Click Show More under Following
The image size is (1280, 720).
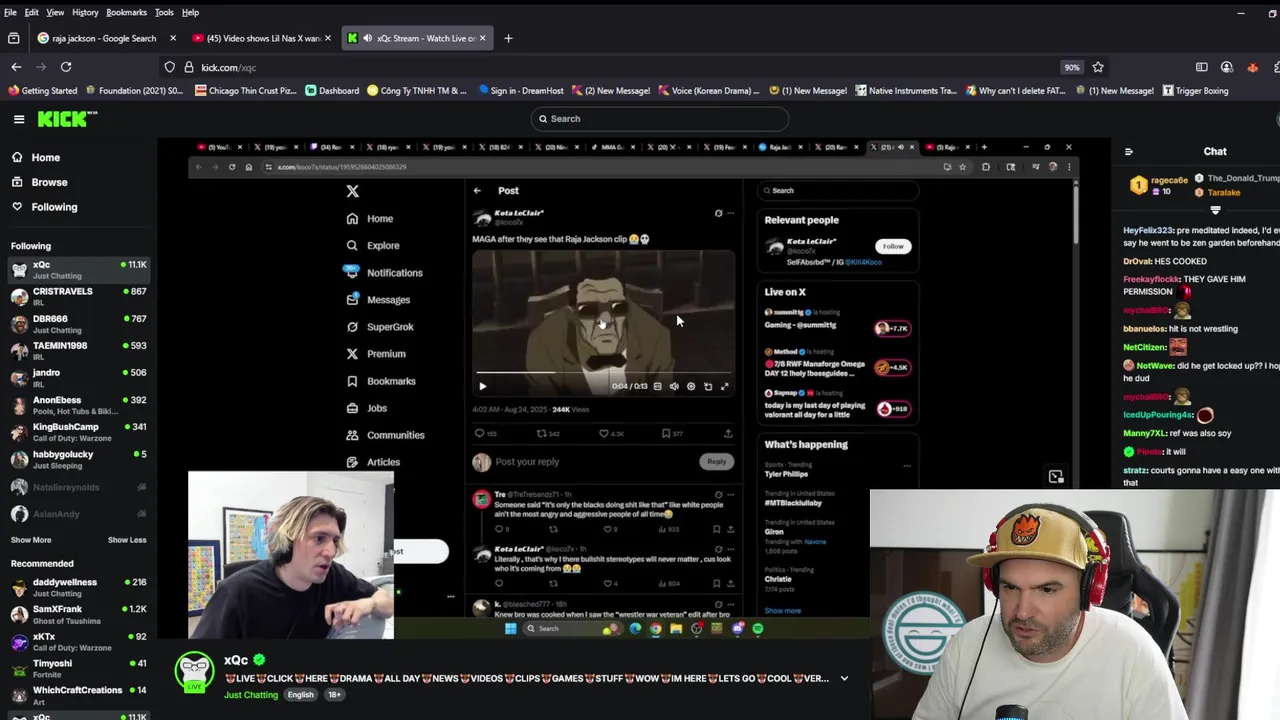click(31, 540)
